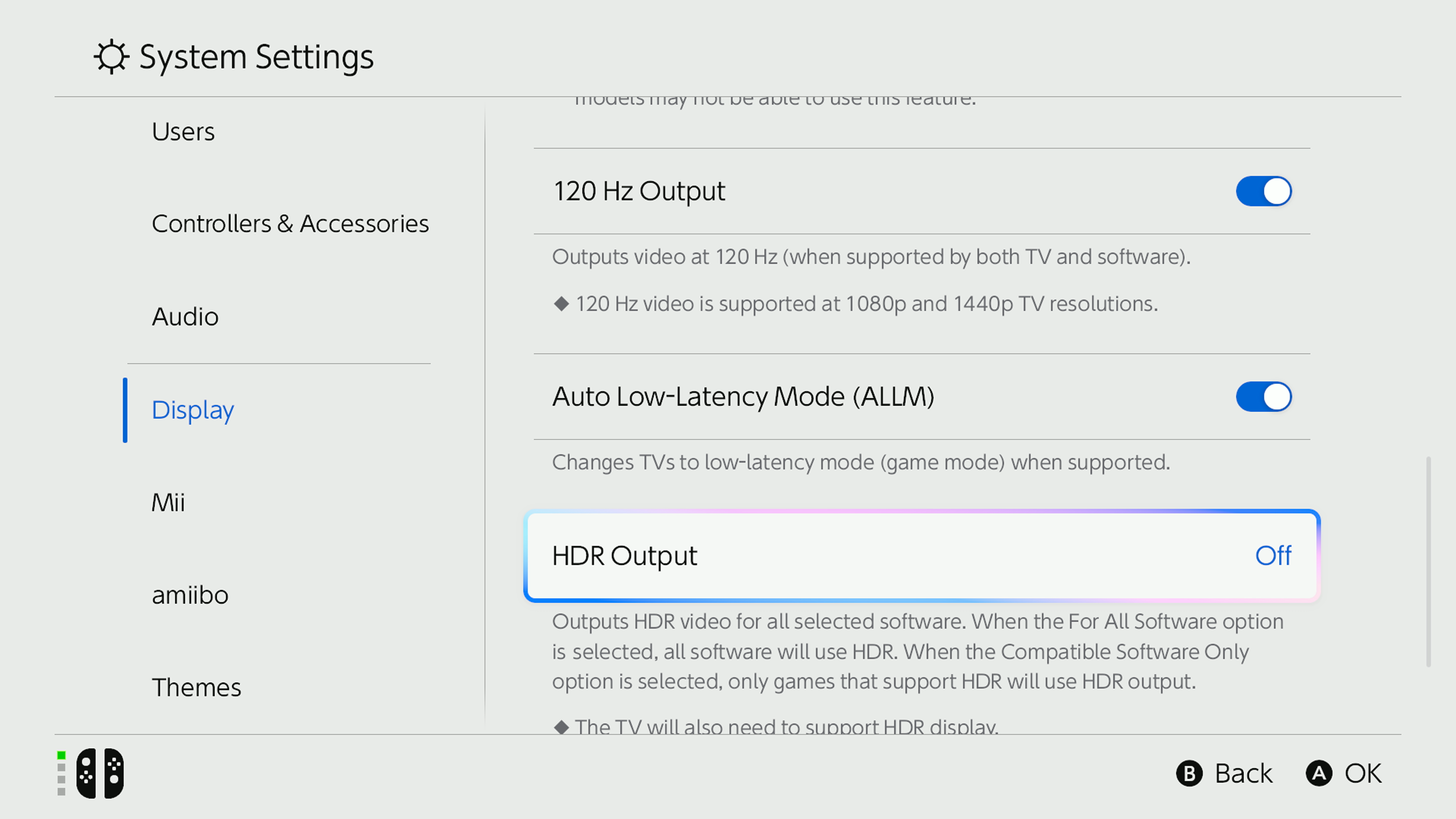
Task: Open the HDR Output option selector
Action: pos(921,555)
